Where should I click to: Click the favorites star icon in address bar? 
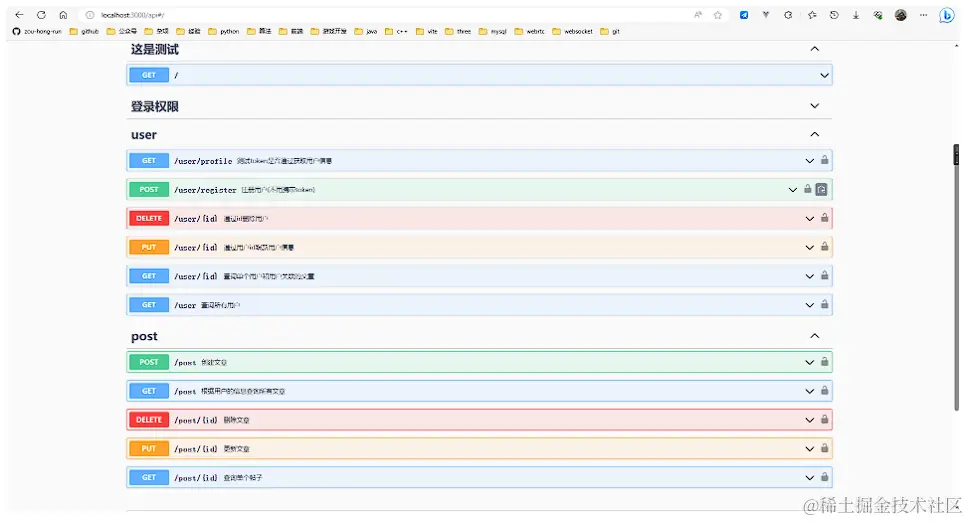tap(717, 15)
